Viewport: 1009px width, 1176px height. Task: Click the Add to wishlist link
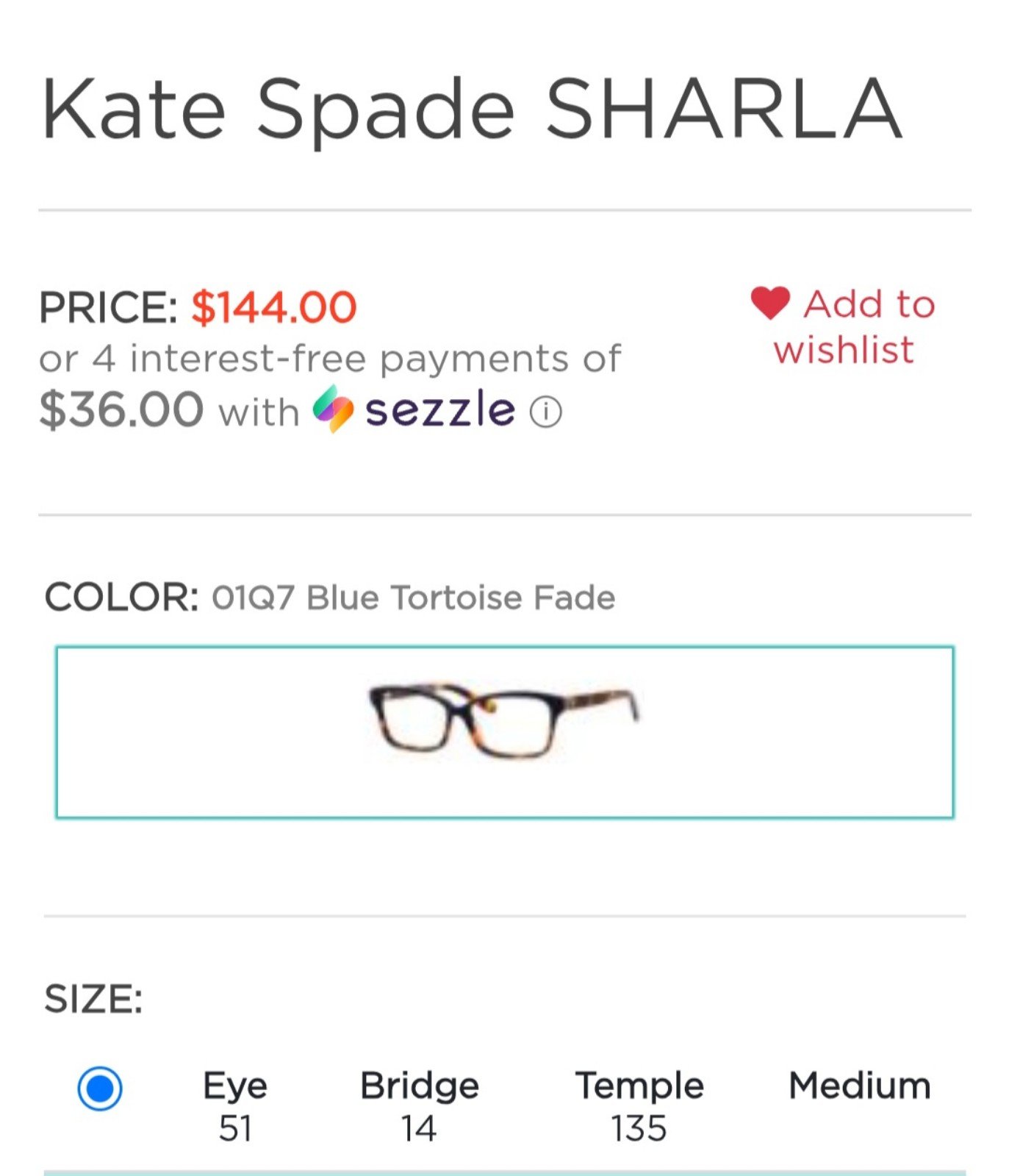[x=844, y=326]
